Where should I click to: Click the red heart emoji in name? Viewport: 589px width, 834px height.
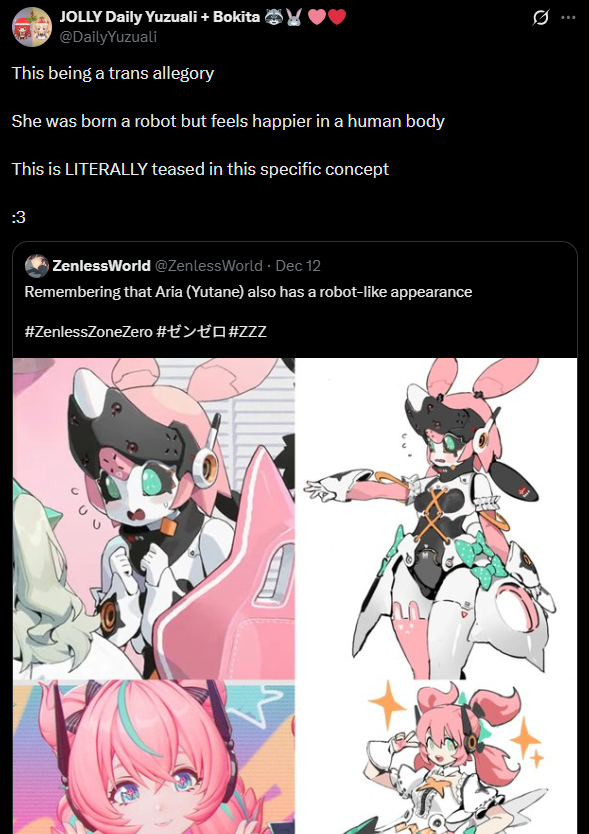(337, 17)
